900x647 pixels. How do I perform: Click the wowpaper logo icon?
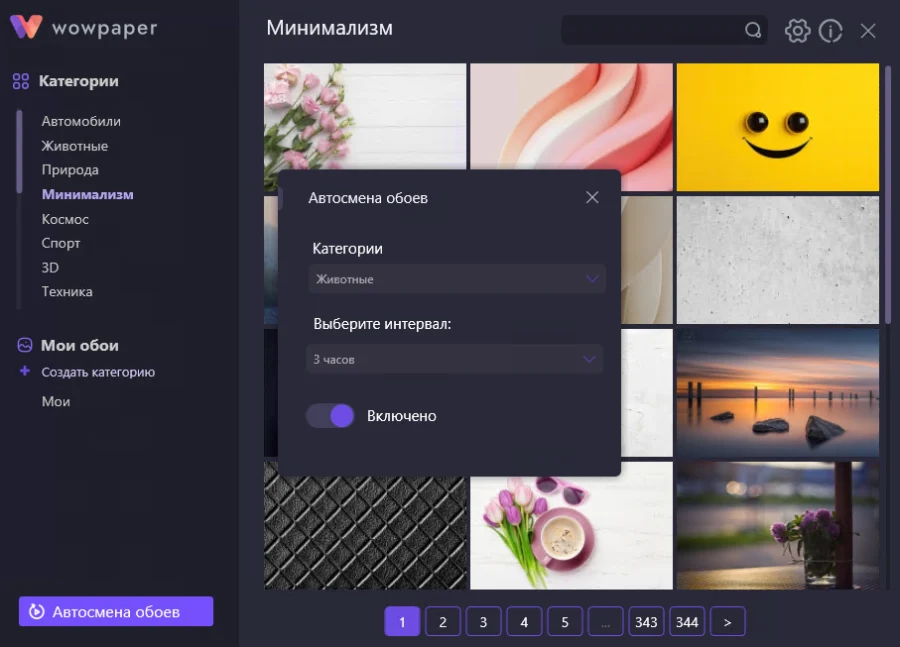coord(26,27)
